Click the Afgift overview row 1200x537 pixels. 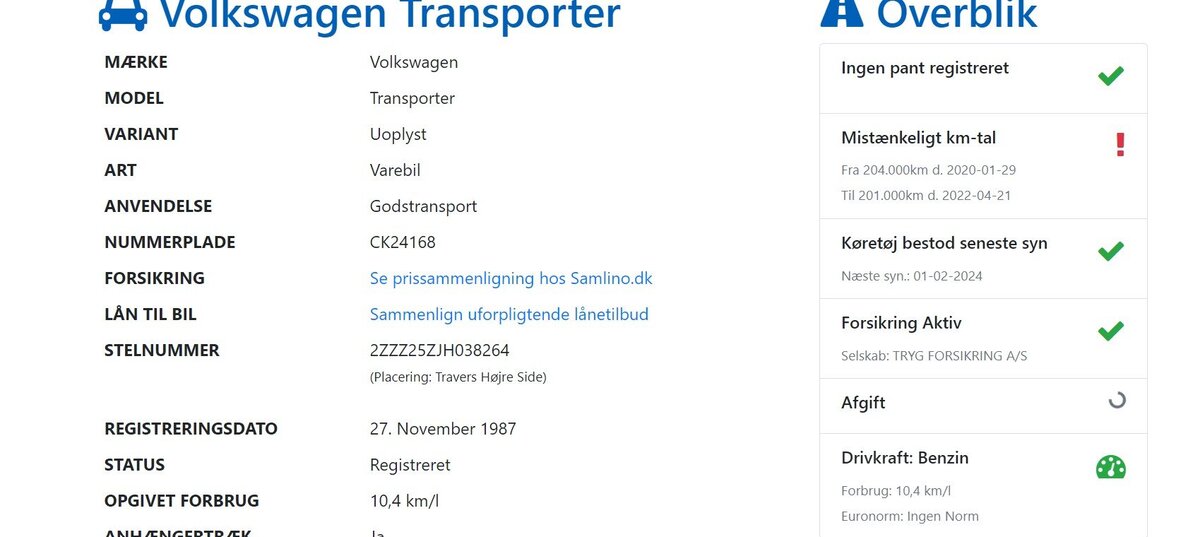coord(863,403)
